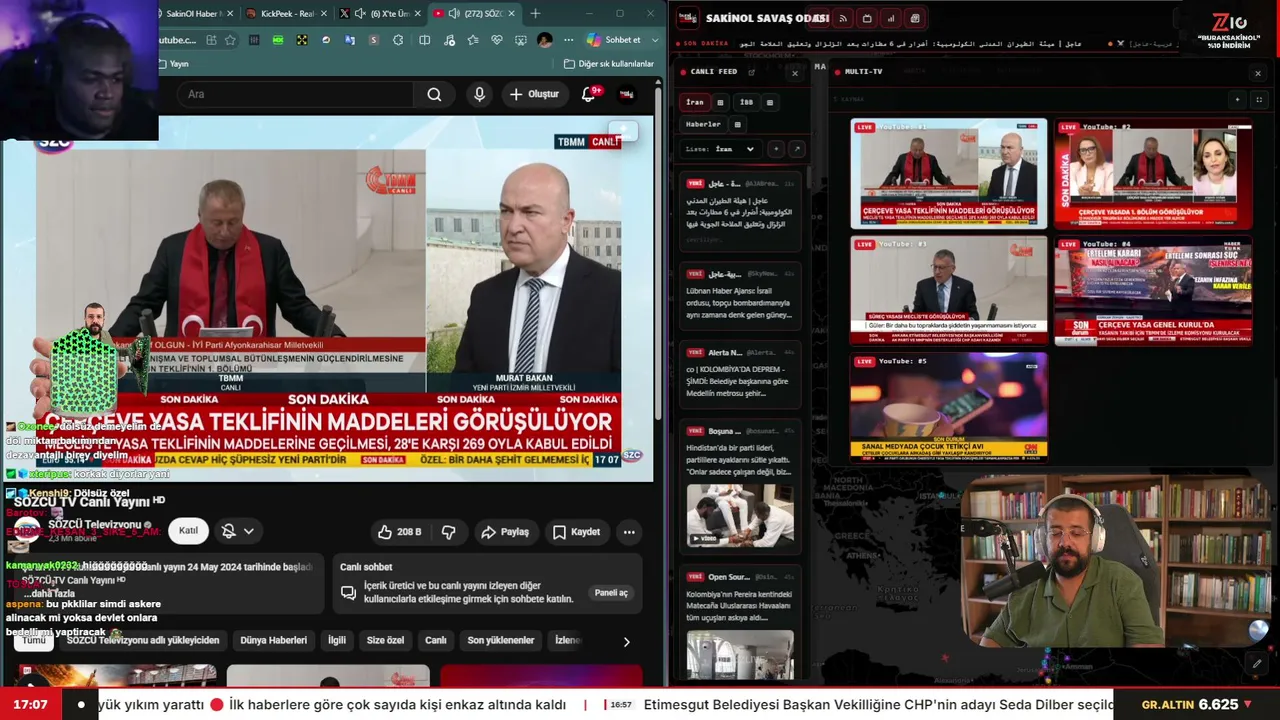Open Sohbet et Copilot chat

tap(614, 40)
